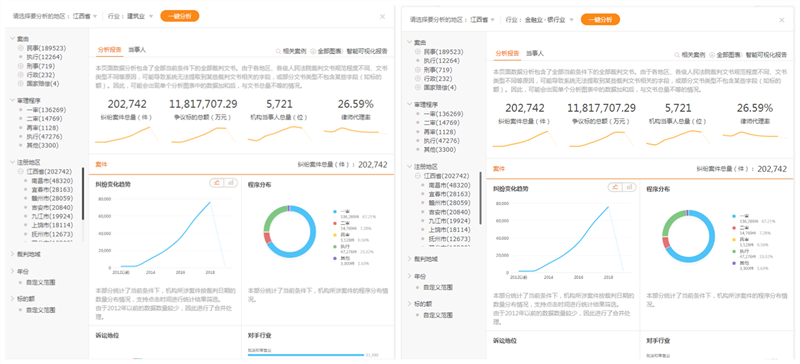Click 一键分析 button in 建筑业 panel
This screenshot has width=800, height=364.
pos(180,16)
